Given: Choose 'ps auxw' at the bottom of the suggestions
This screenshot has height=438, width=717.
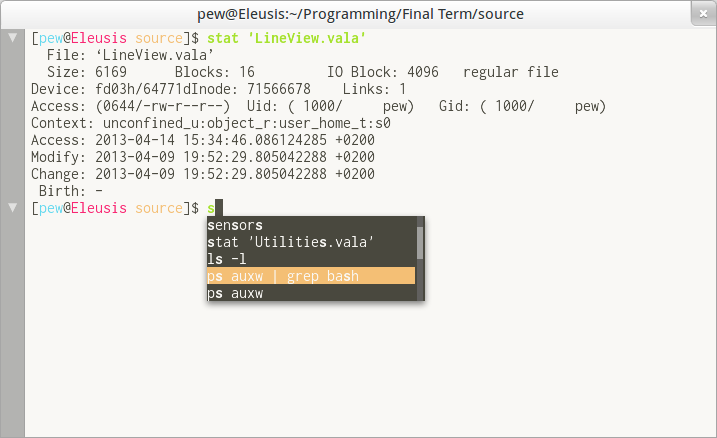Looking at the screenshot, I should pos(311,293).
